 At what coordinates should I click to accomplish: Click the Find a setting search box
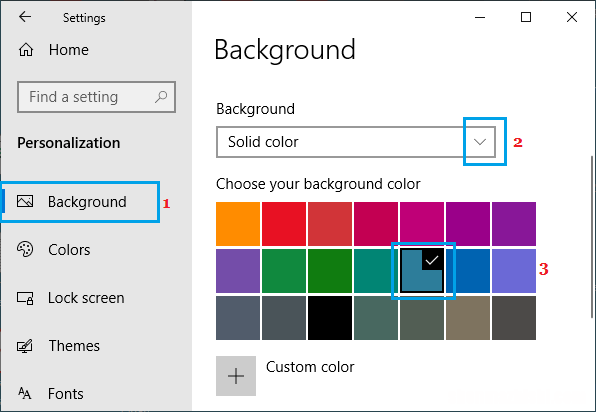coord(96,97)
